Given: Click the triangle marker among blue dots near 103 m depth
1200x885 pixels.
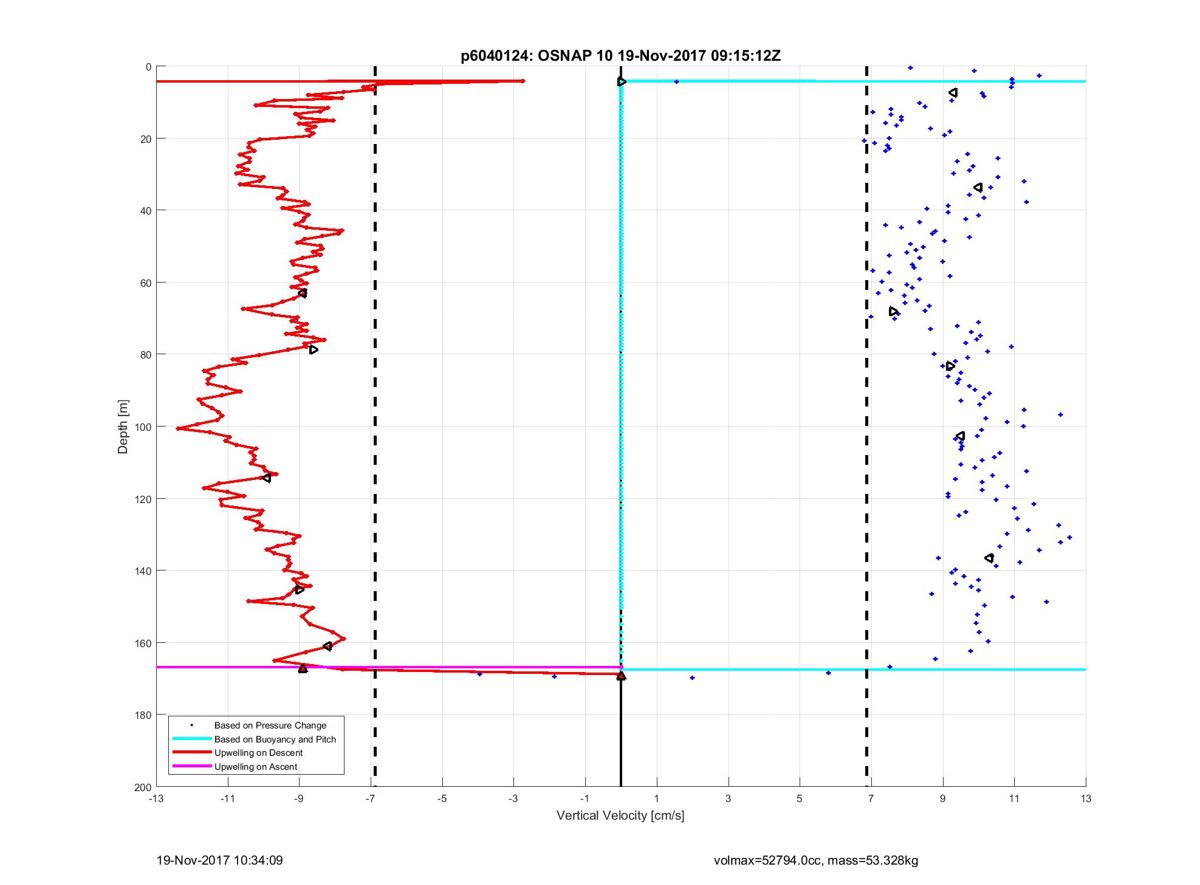Looking at the screenshot, I should coord(960,436).
